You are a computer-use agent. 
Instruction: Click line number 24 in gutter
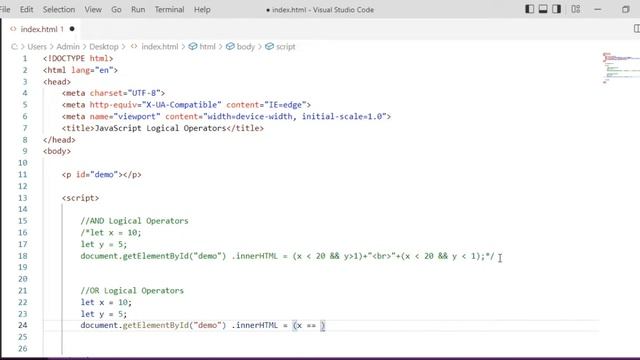click(23, 325)
